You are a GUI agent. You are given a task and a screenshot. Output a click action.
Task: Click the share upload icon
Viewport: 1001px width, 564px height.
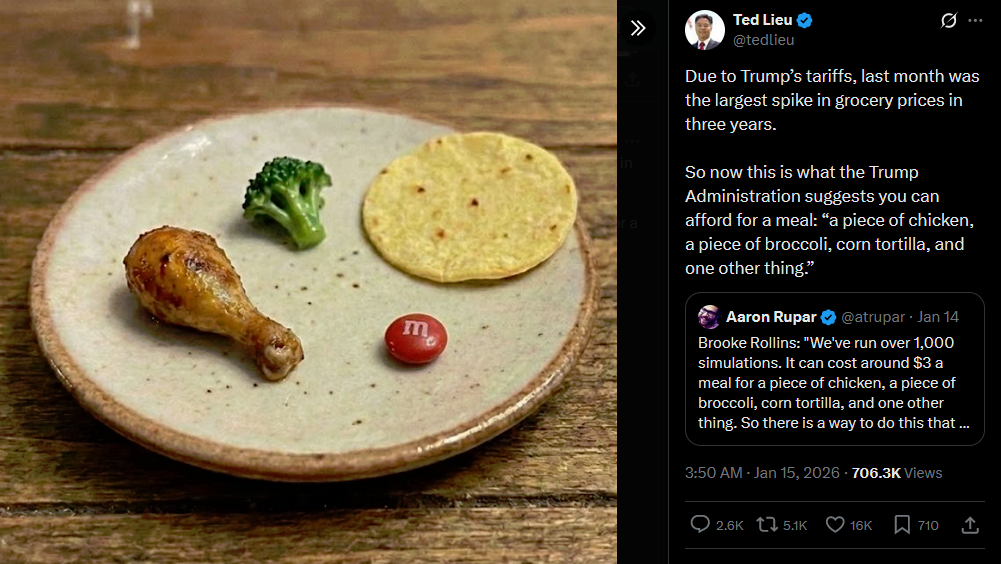[970, 524]
